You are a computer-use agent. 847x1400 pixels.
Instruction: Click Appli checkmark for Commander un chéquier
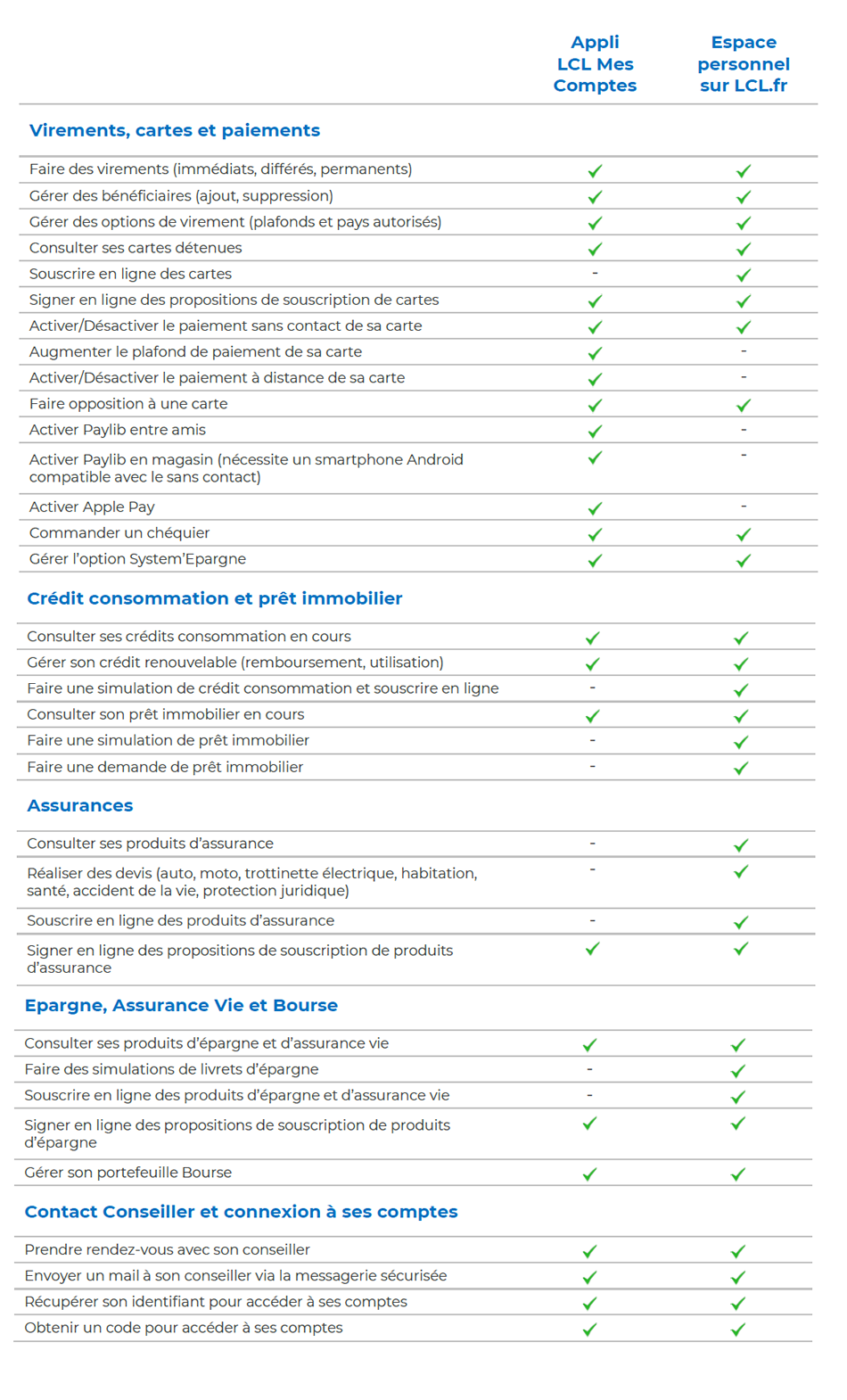(x=595, y=534)
